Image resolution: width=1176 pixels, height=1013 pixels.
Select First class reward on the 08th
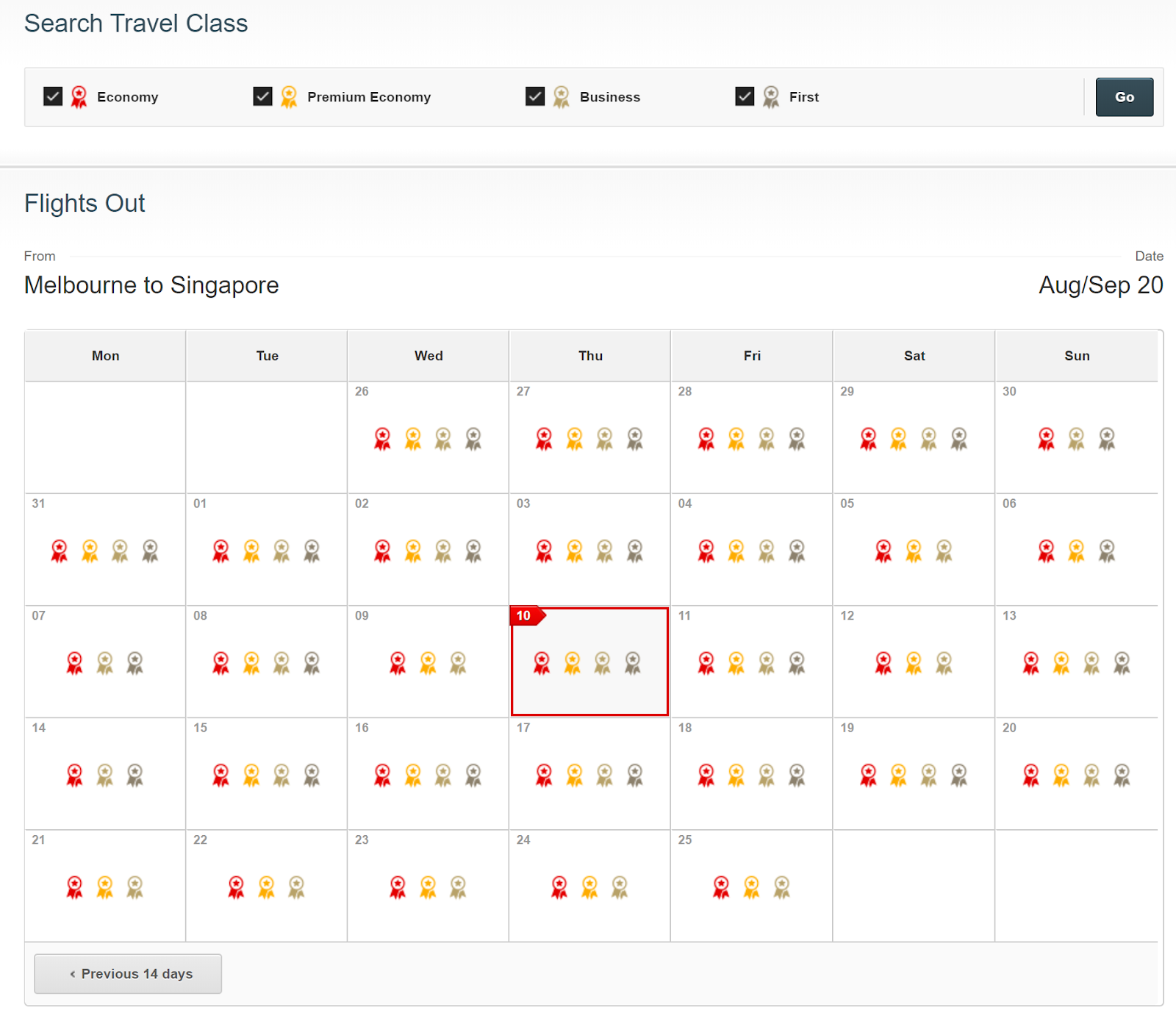(312, 663)
